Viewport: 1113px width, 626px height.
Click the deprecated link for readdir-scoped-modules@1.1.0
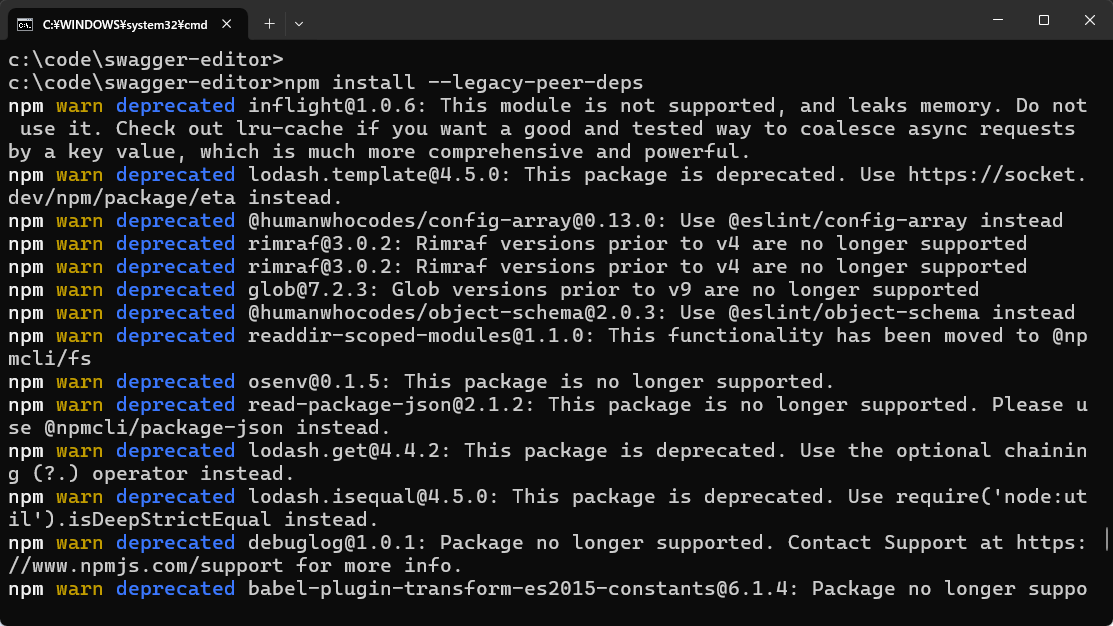(175, 335)
